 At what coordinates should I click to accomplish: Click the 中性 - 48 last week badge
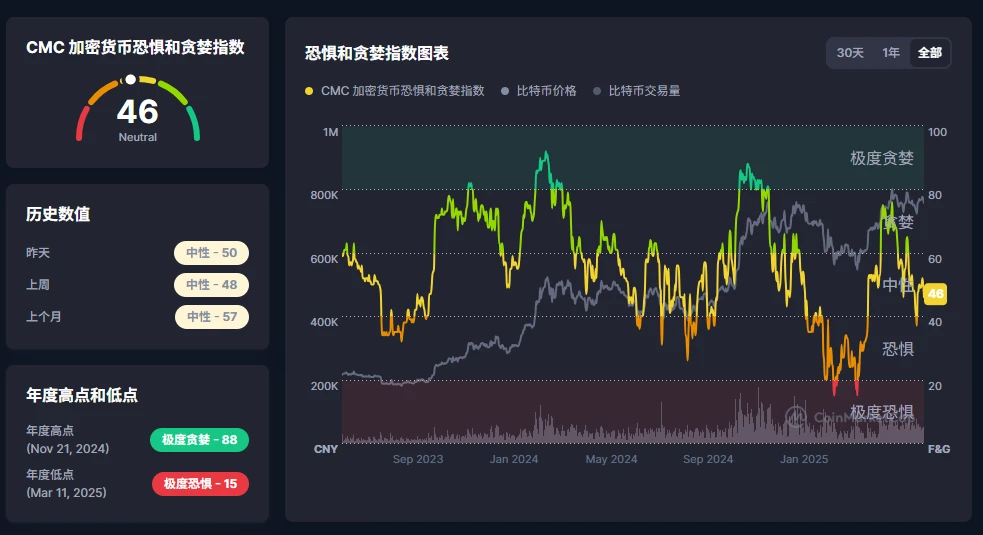coord(211,285)
